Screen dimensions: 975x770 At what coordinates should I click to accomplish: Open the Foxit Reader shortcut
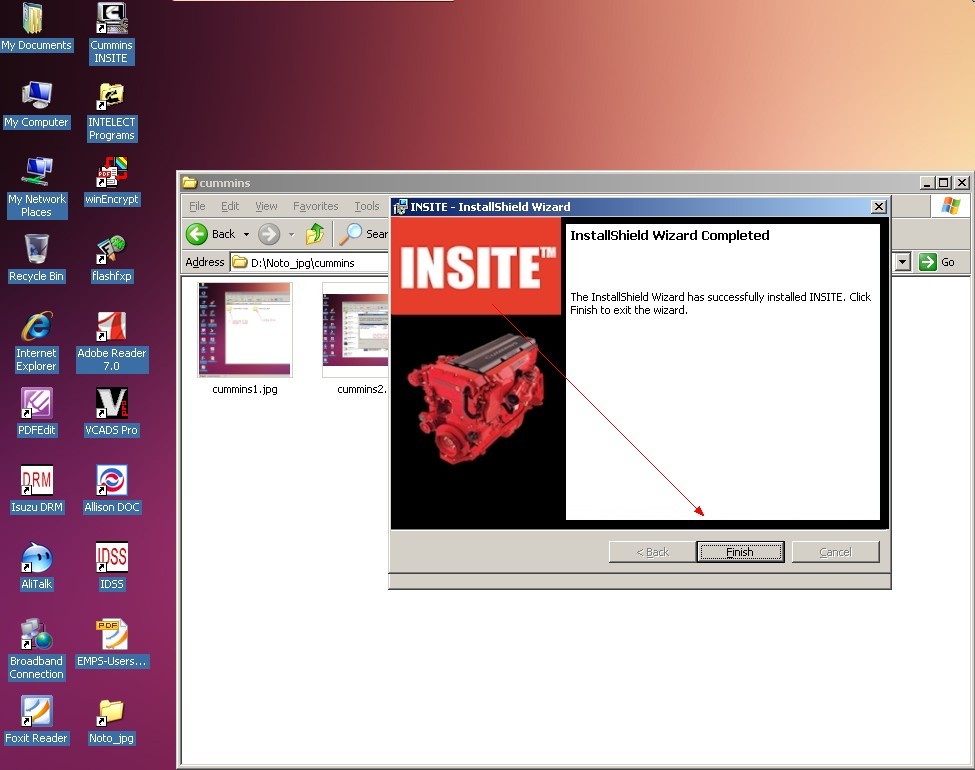tap(37, 711)
